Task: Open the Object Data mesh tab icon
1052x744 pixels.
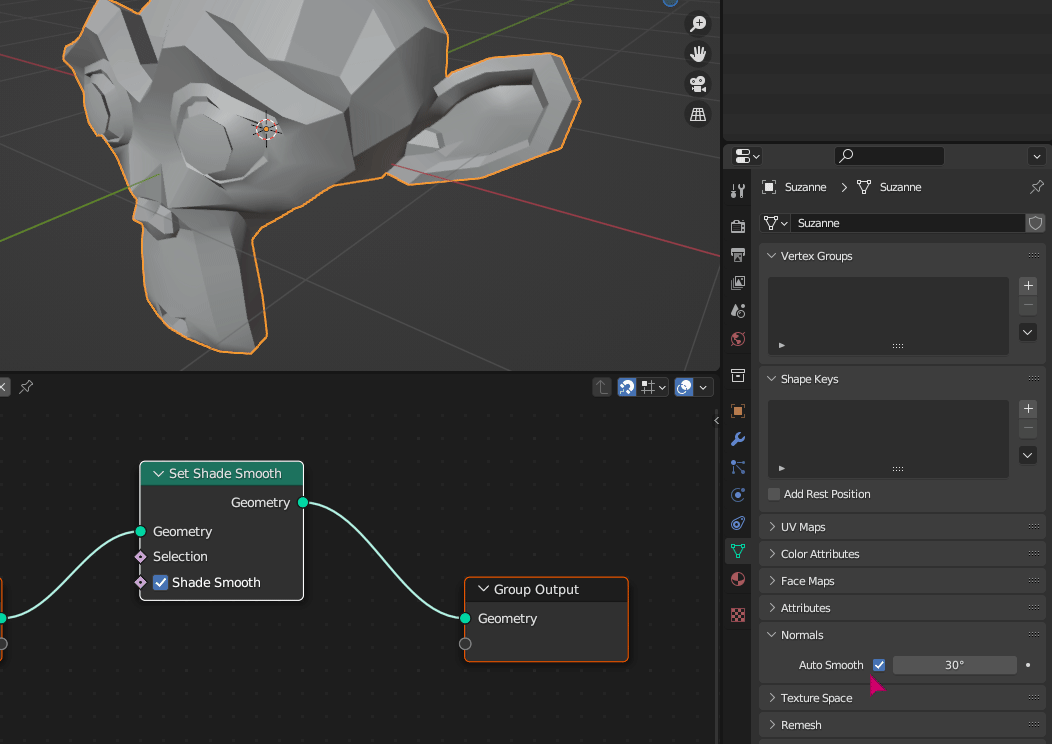Action: point(738,551)
